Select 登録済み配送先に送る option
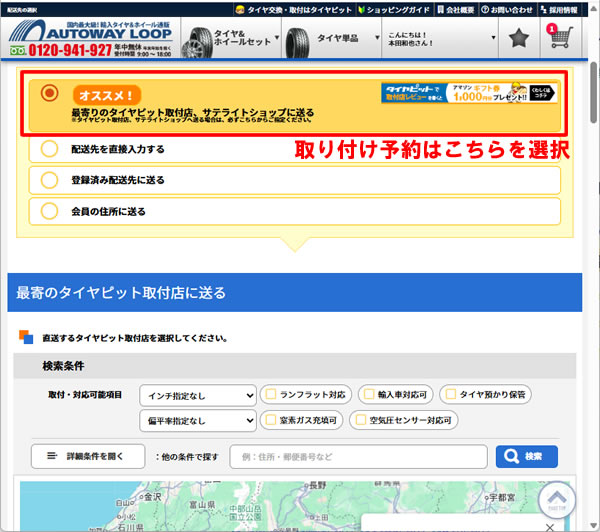This screenshot has height=532, width=600. (x=49, y=180)
